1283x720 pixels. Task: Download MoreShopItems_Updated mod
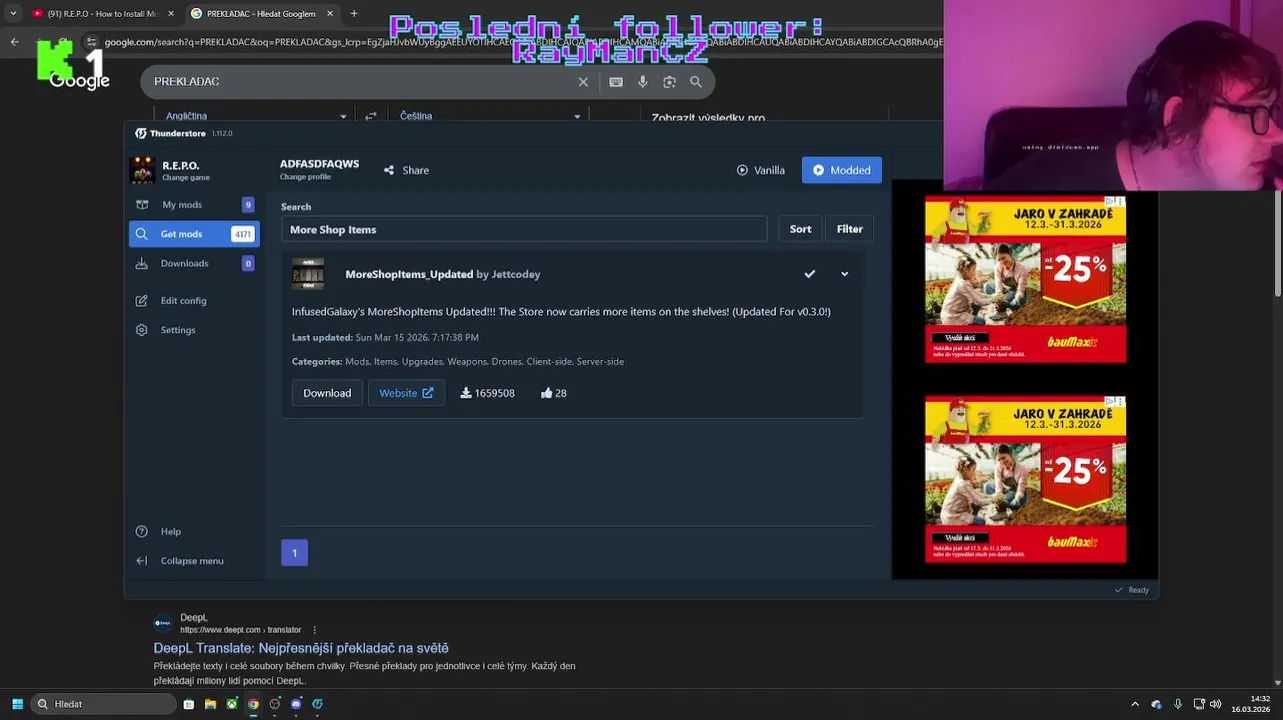(x=327, y=393)
